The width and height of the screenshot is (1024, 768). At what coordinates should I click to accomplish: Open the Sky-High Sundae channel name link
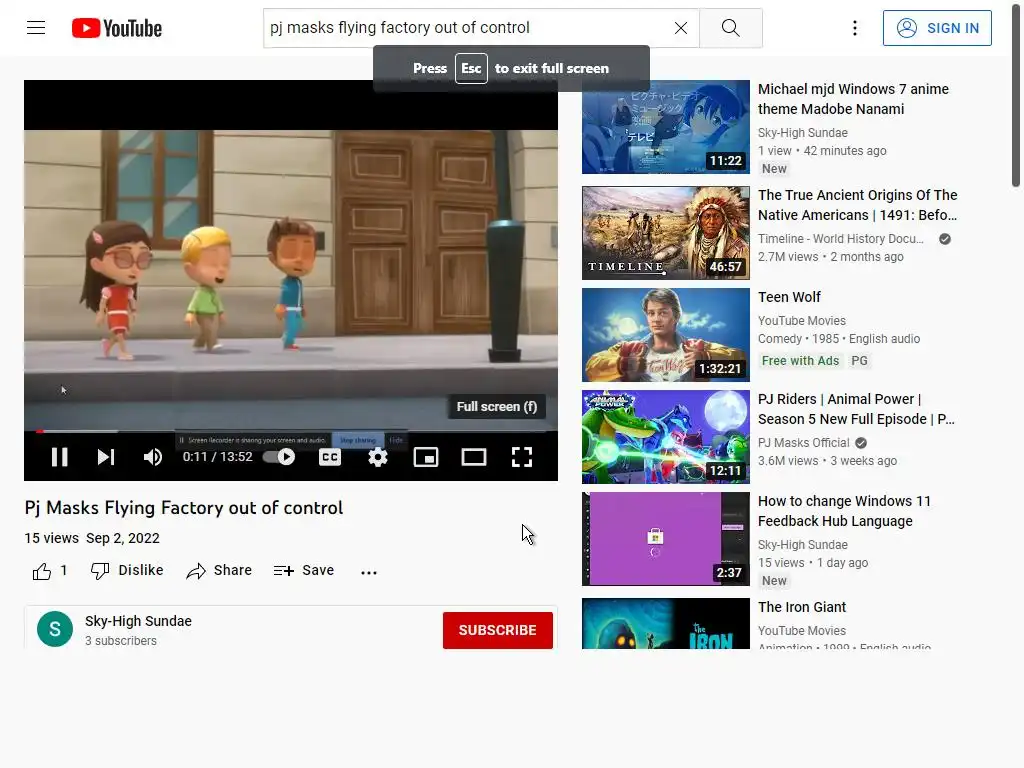(x=138, y=621)
